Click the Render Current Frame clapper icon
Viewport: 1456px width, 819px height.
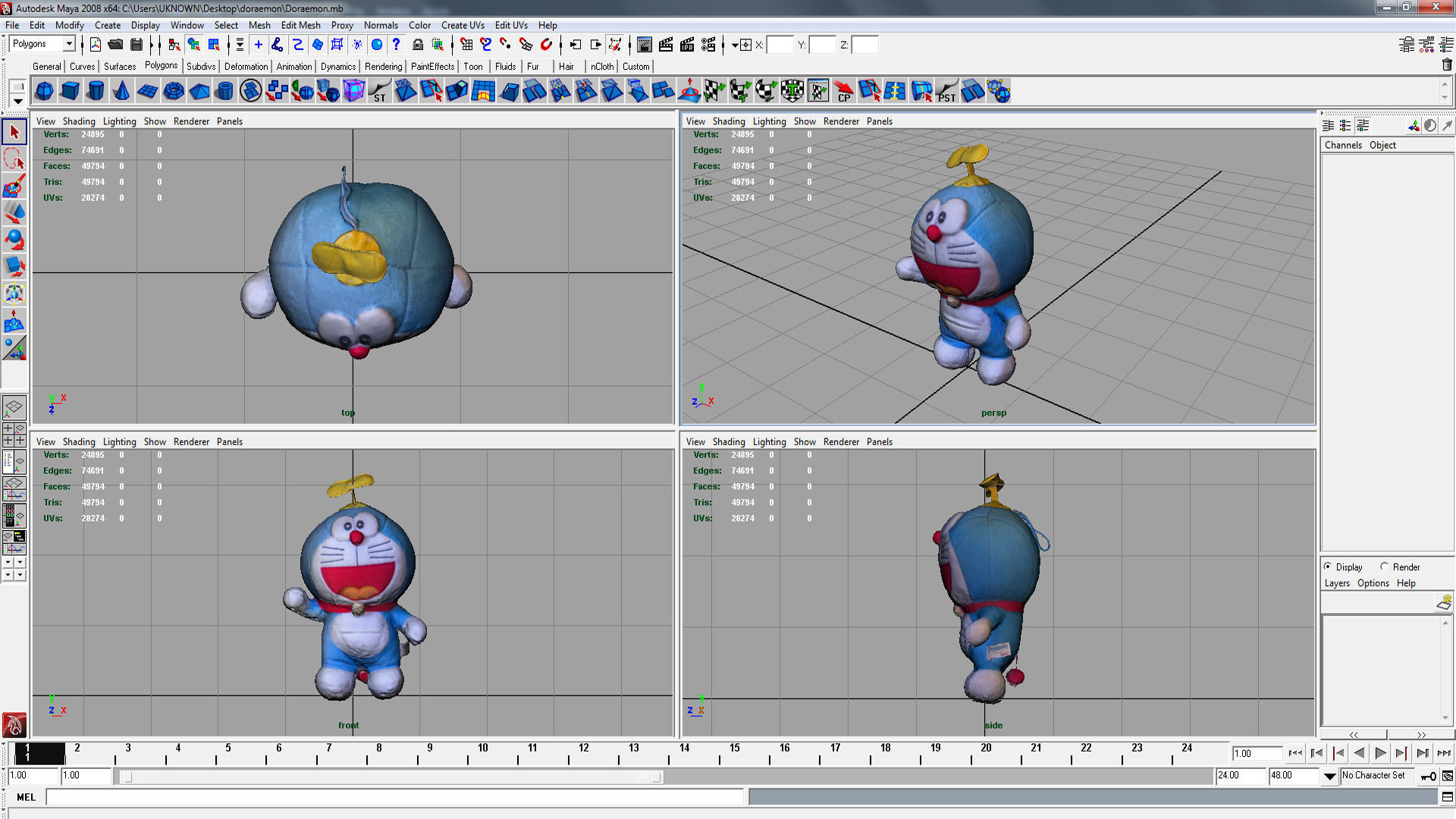(666, 45)
